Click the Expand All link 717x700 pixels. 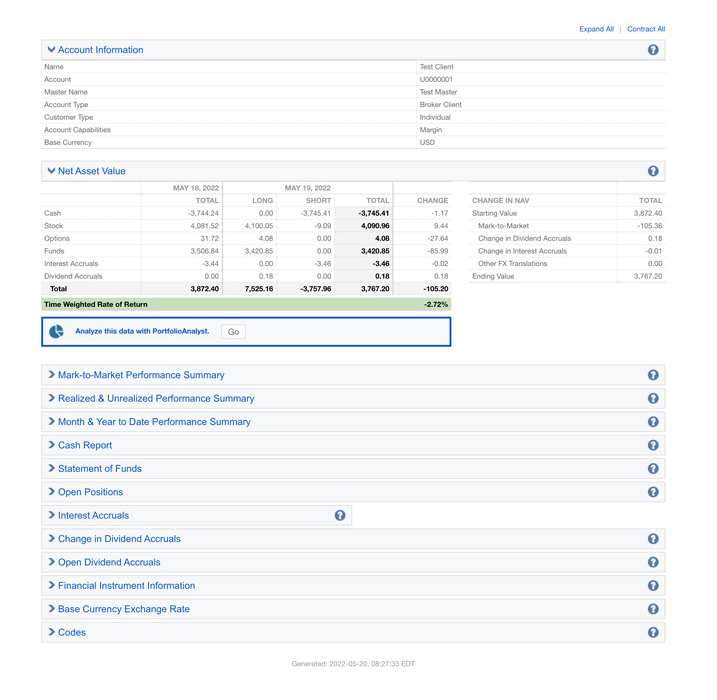[596, 29]
